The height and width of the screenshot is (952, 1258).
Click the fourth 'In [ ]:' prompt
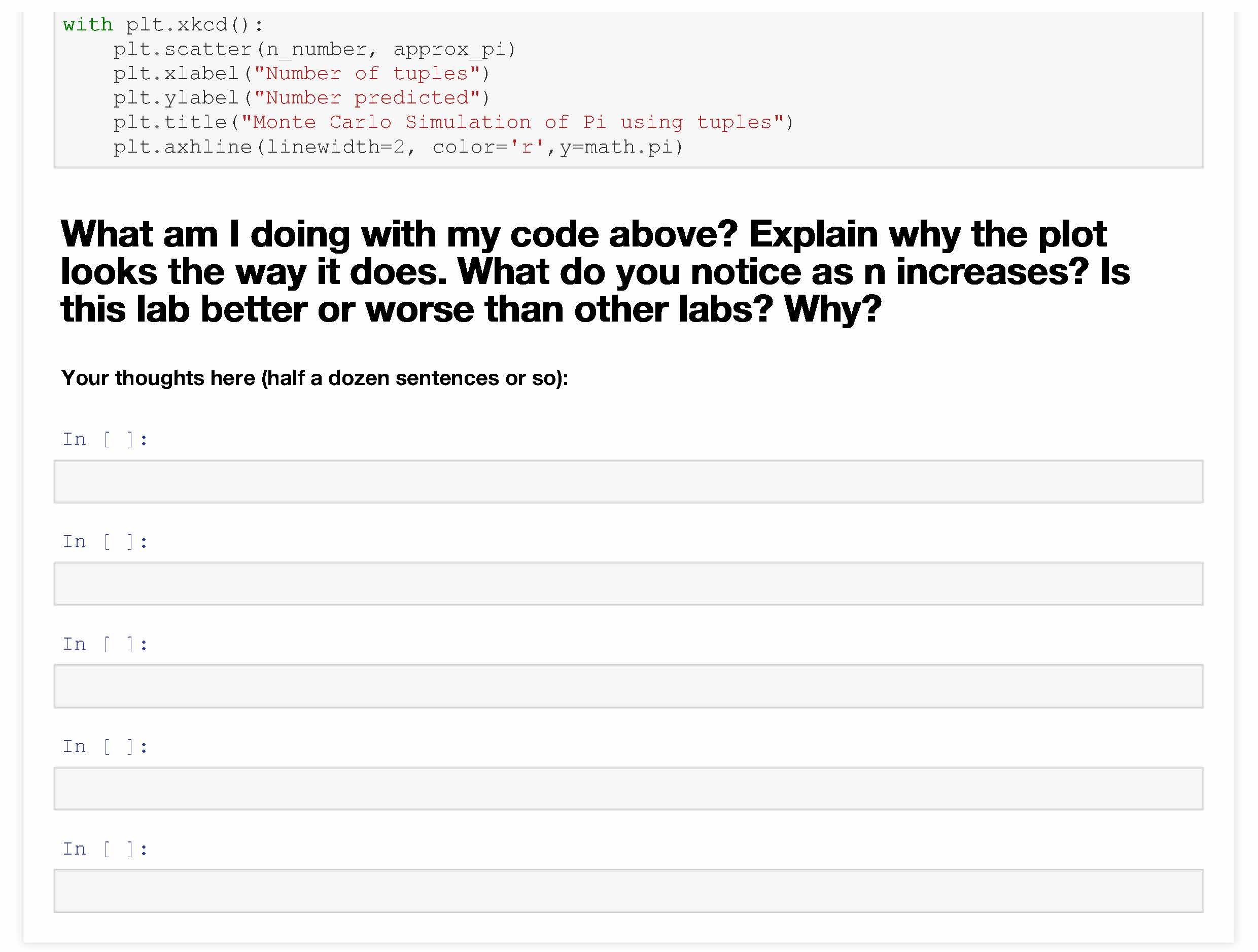pos(105,746)
